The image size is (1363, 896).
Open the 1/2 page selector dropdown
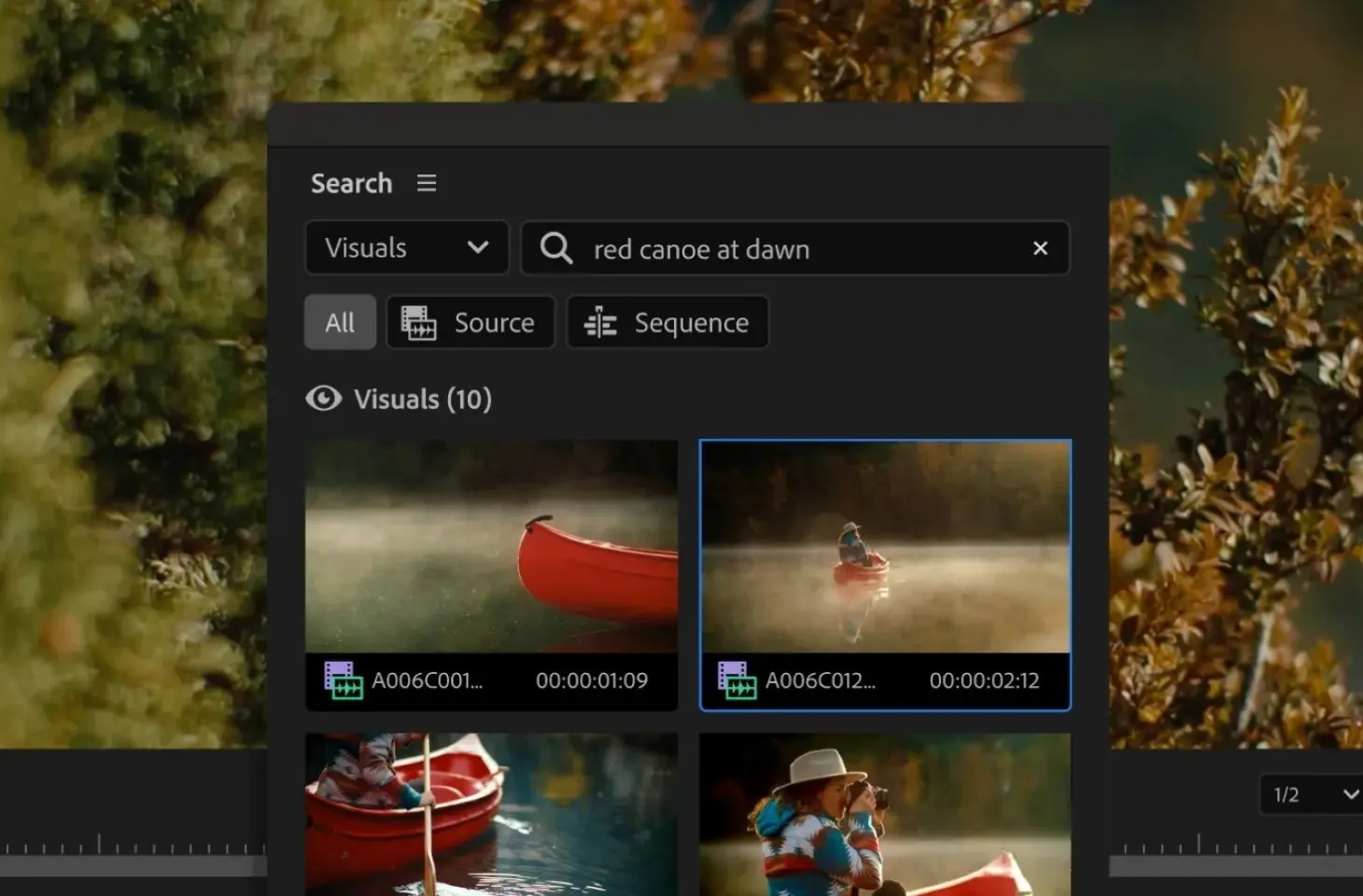click(x=1305, y=794)
